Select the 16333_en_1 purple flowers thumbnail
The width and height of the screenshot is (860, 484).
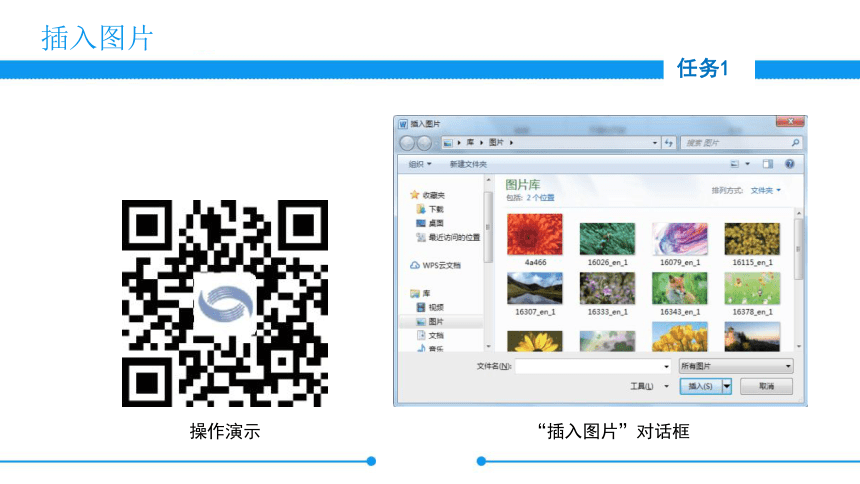(x=607, y=288)
